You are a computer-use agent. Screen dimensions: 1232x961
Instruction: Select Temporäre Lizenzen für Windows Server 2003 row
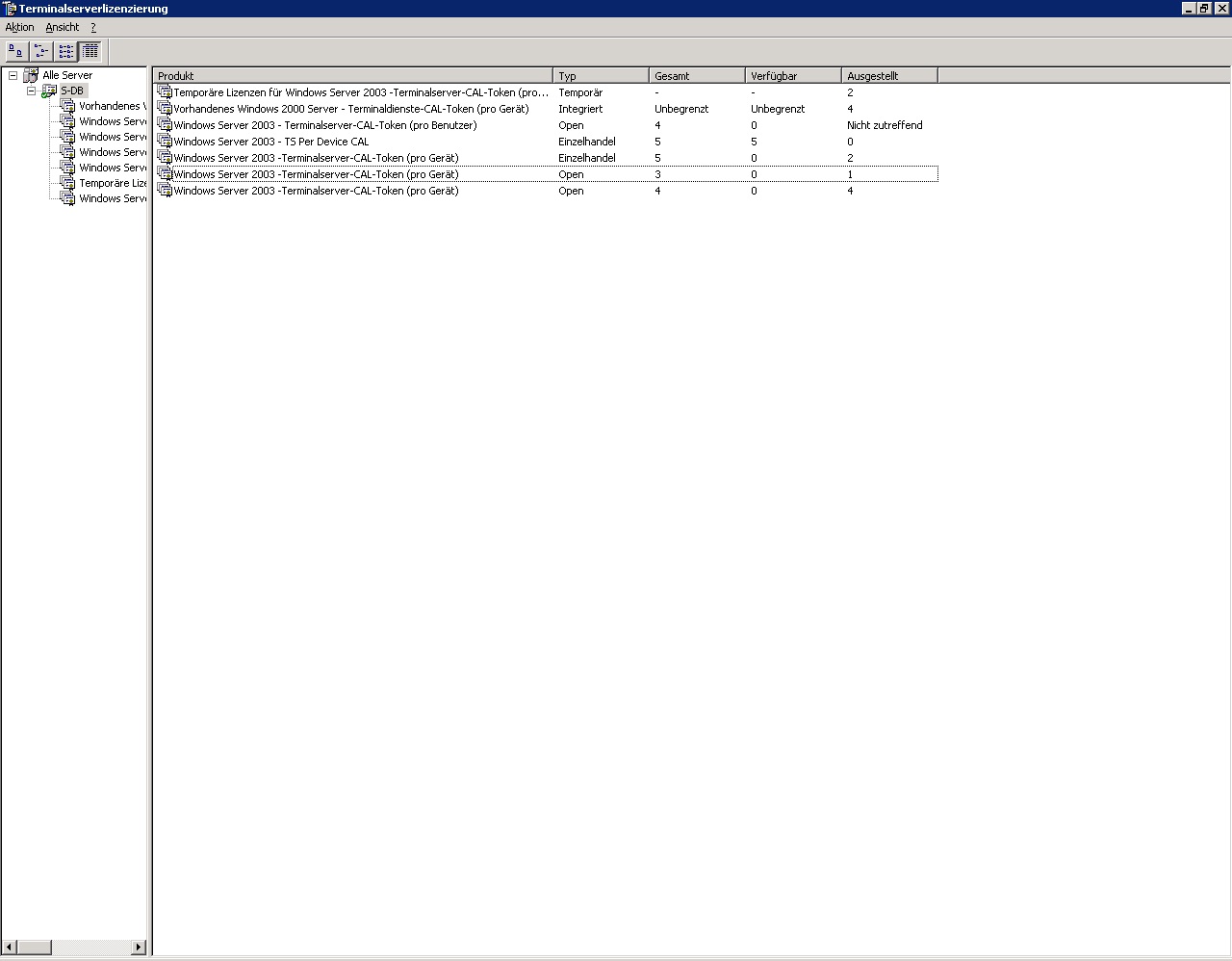[361, 92]
